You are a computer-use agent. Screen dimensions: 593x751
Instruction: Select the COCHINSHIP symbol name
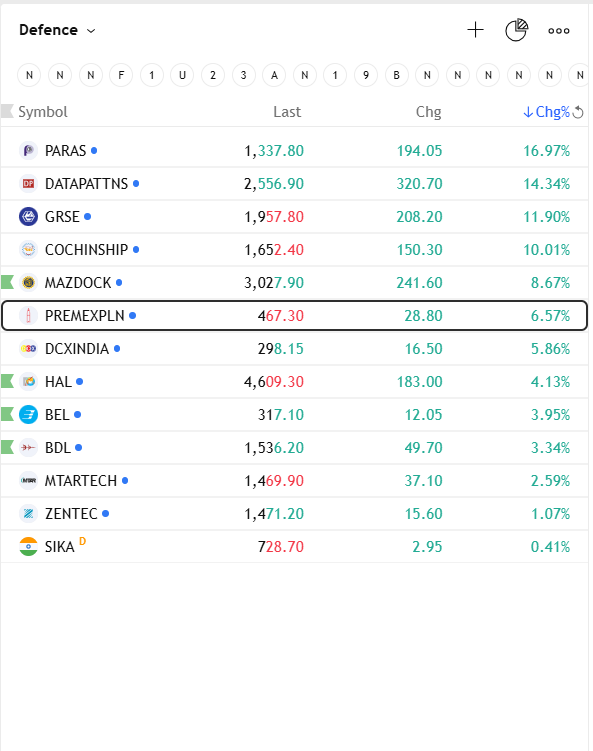click(86, 250)
